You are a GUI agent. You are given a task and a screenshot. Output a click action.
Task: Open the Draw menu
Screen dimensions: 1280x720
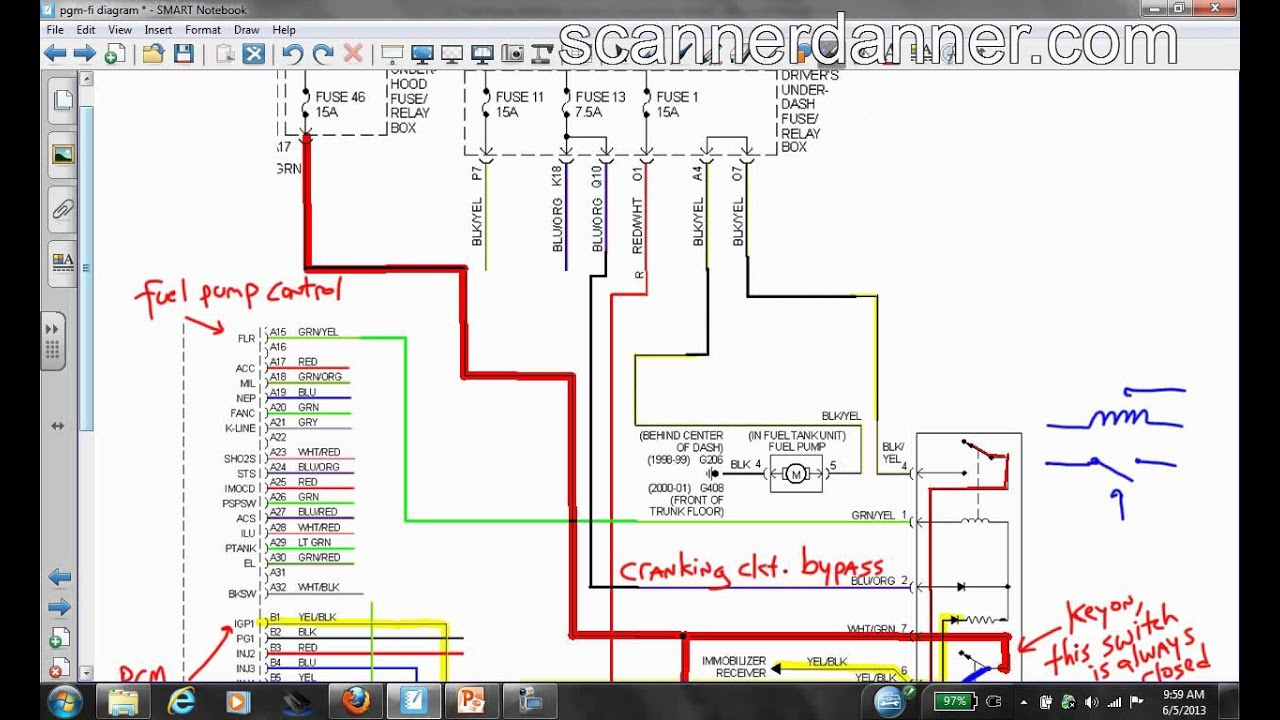[x=246, y=30]
